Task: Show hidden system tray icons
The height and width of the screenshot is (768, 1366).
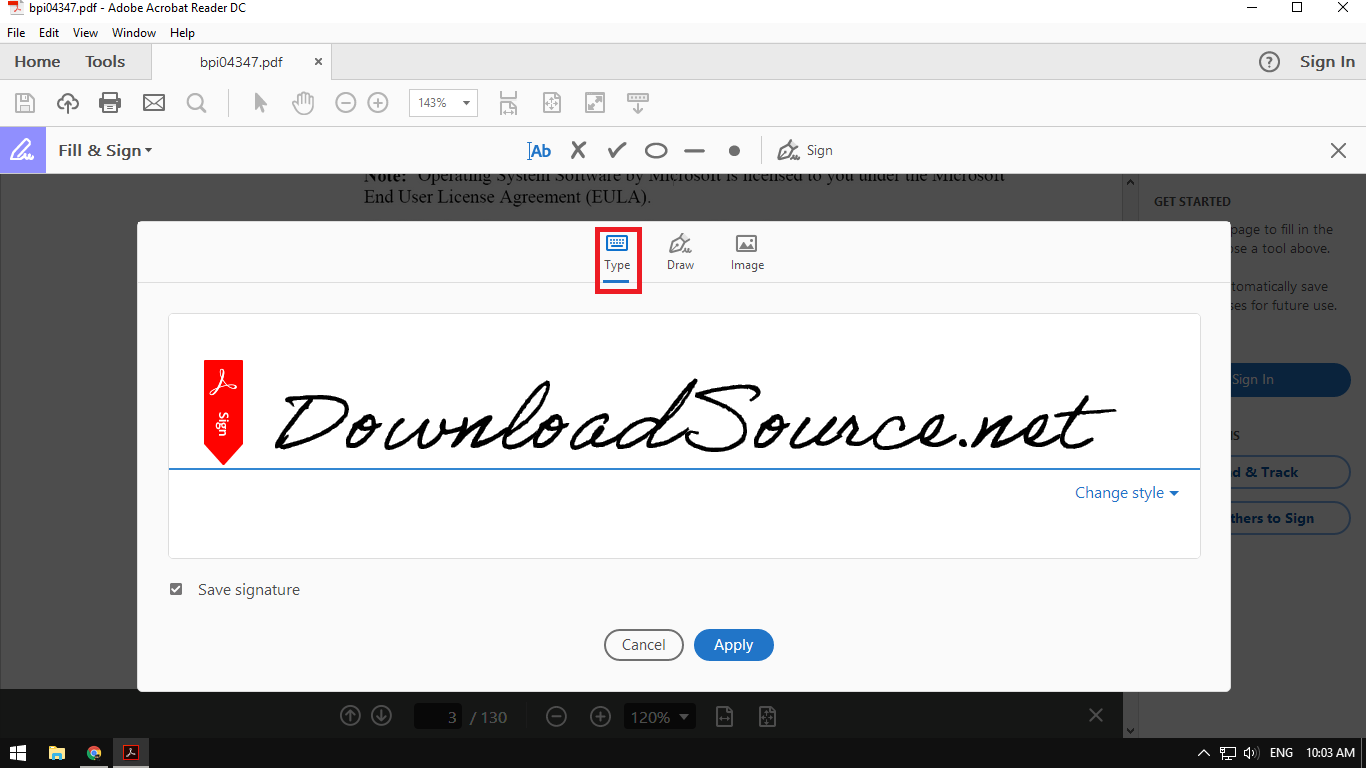Action: (1204, 753)
